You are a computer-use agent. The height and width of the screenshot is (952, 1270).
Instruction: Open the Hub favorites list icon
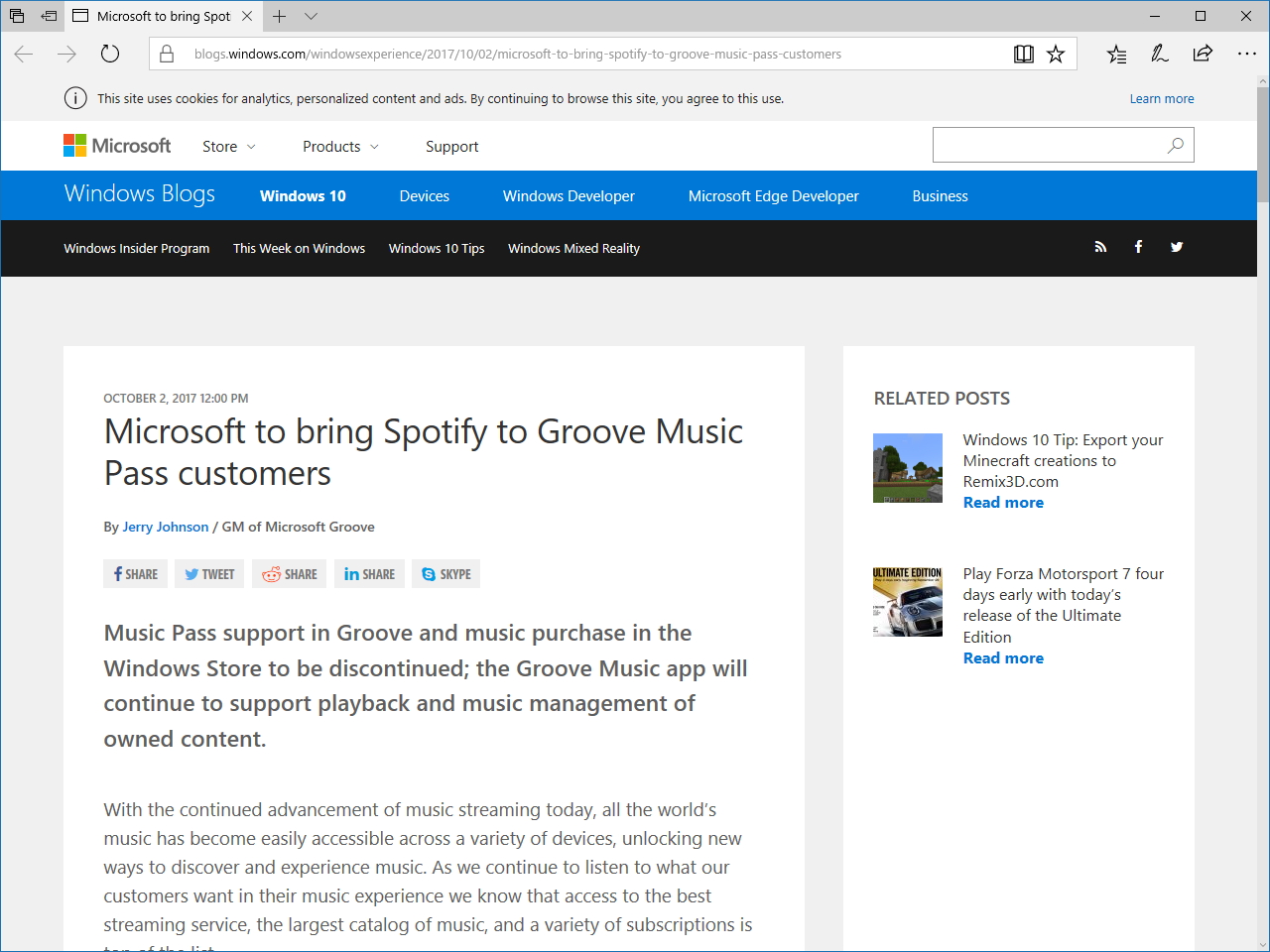click(1117, 54)
